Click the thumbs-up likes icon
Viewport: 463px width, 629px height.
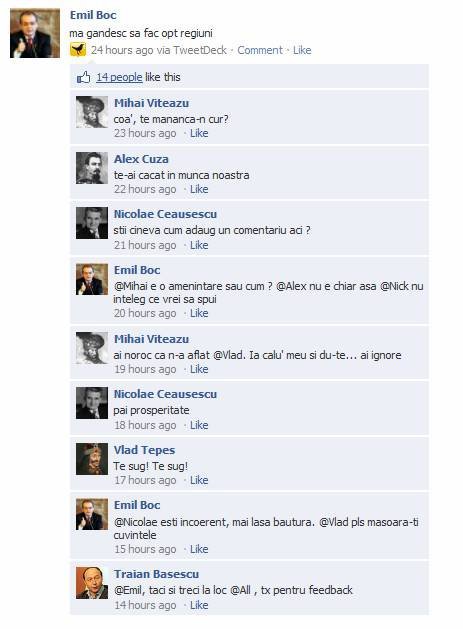click(x=83, y=77)
